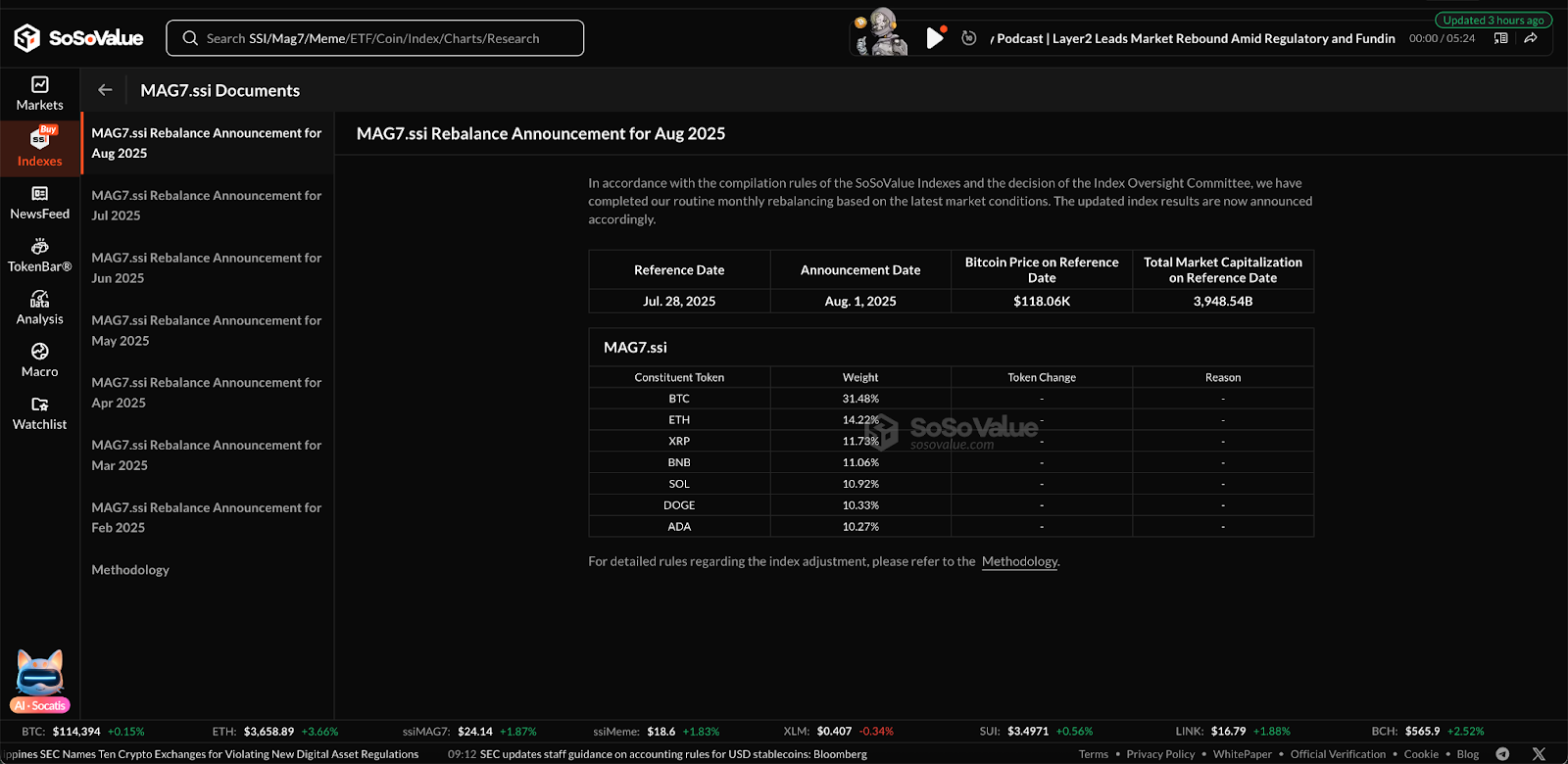This screenshot has width=1568, height=764.
Task: Open the Blog footer link
Action: pyautogui.click(x=1467, y=754)
